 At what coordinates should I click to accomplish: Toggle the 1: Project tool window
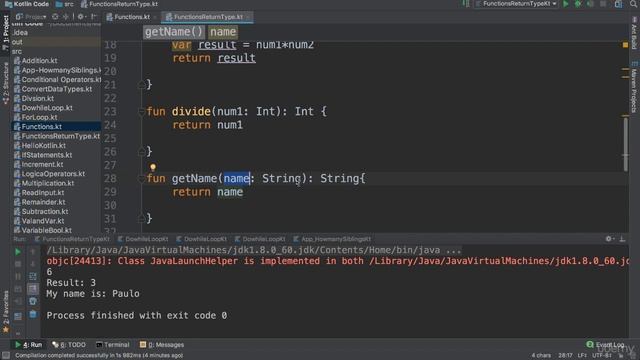6,33
